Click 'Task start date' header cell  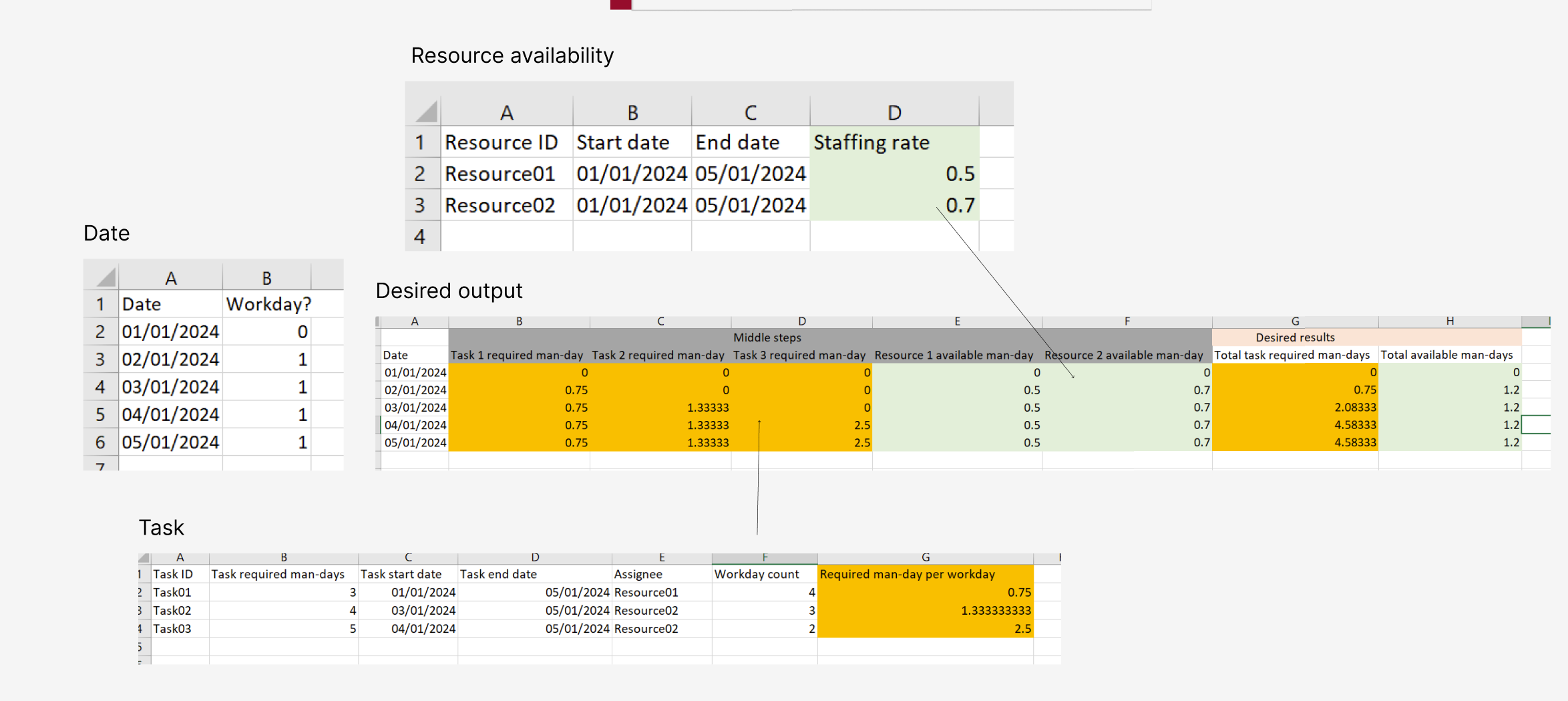click(x=408, y=573)
